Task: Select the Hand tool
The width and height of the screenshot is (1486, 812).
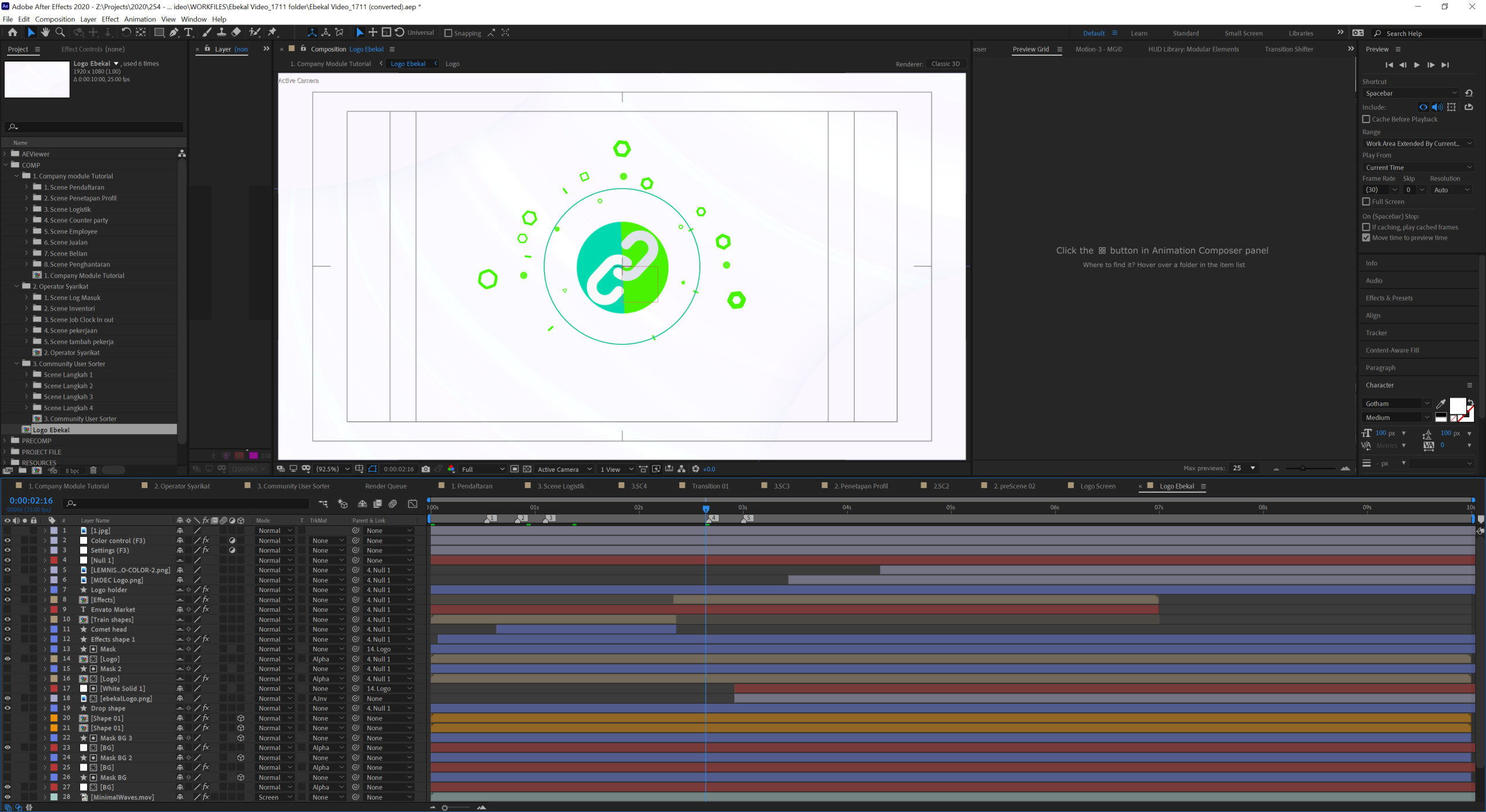Action: click(x=45, y=33)
